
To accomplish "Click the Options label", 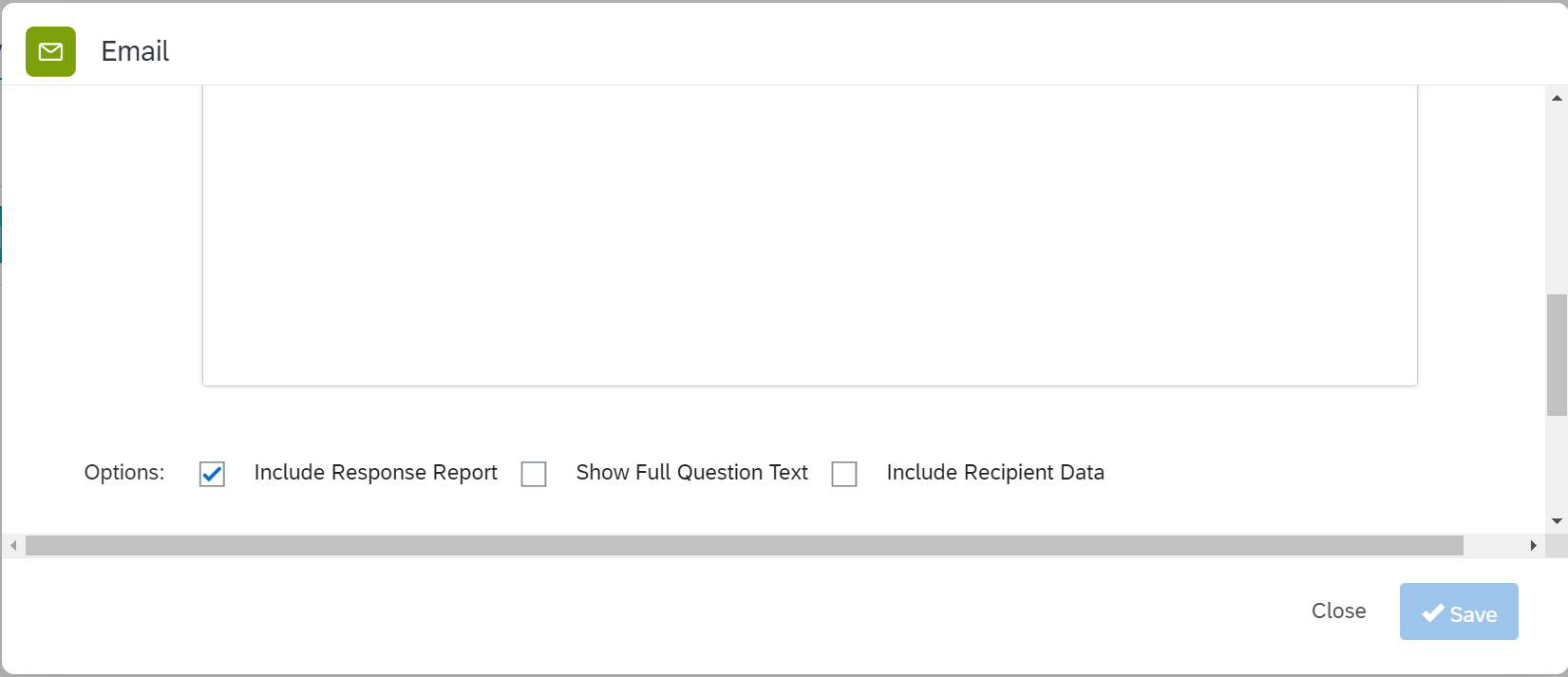I will (x=124, y=473).
